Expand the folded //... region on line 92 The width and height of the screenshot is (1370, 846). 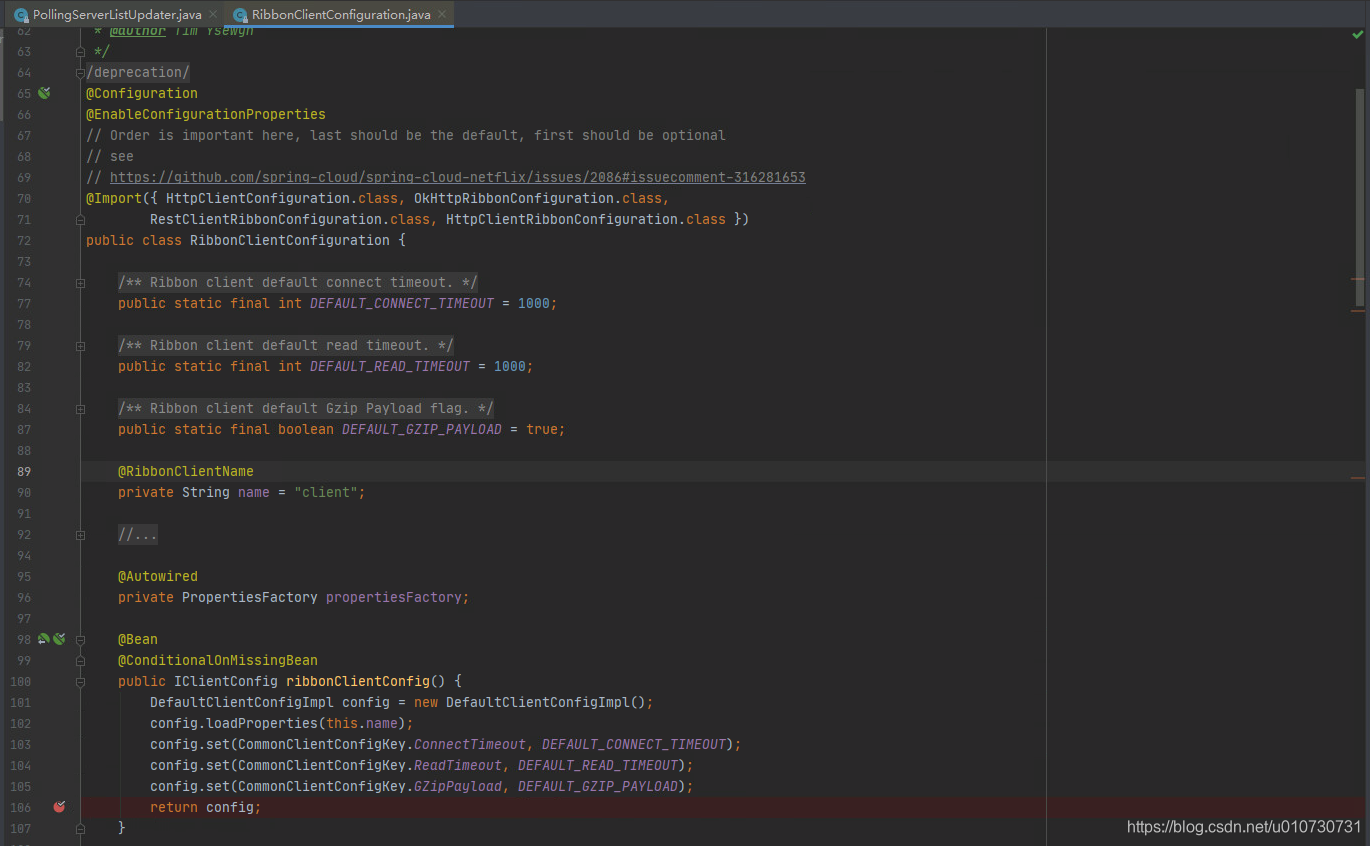(80, 535)
